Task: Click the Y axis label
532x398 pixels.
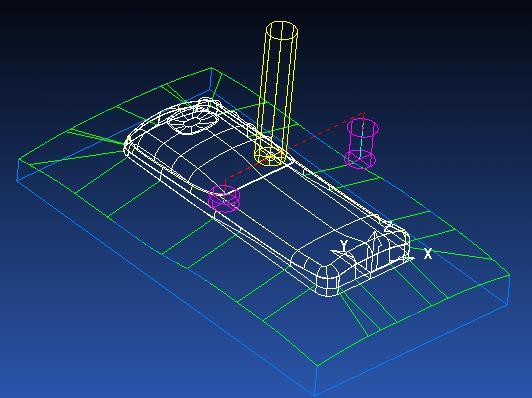Action: click(x=344, y=245)
